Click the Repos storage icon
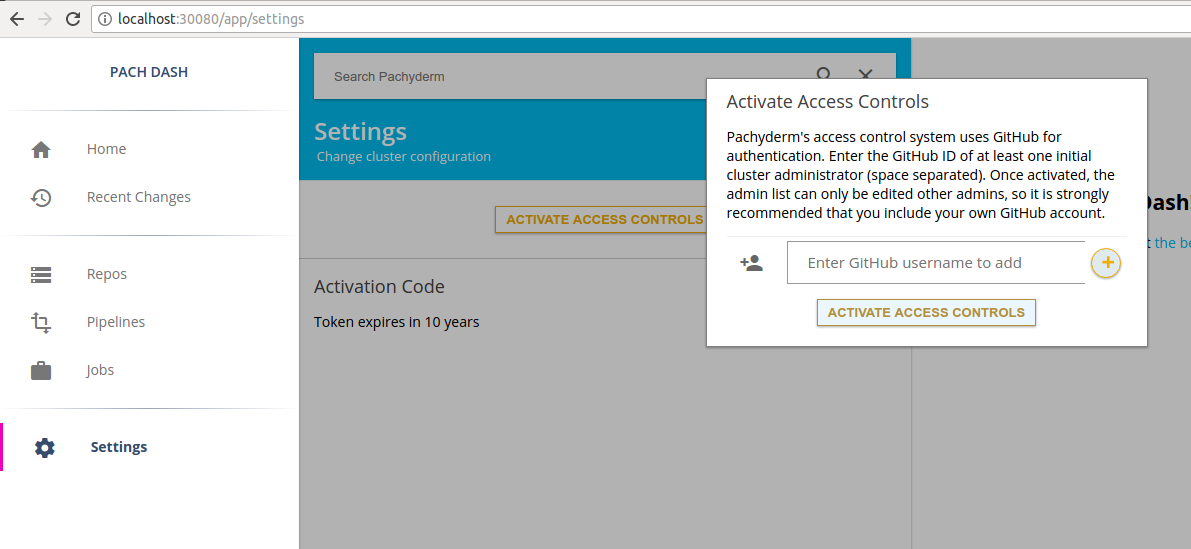The height and width of the screenshot is (549, 1191). (x=41, y=274)
